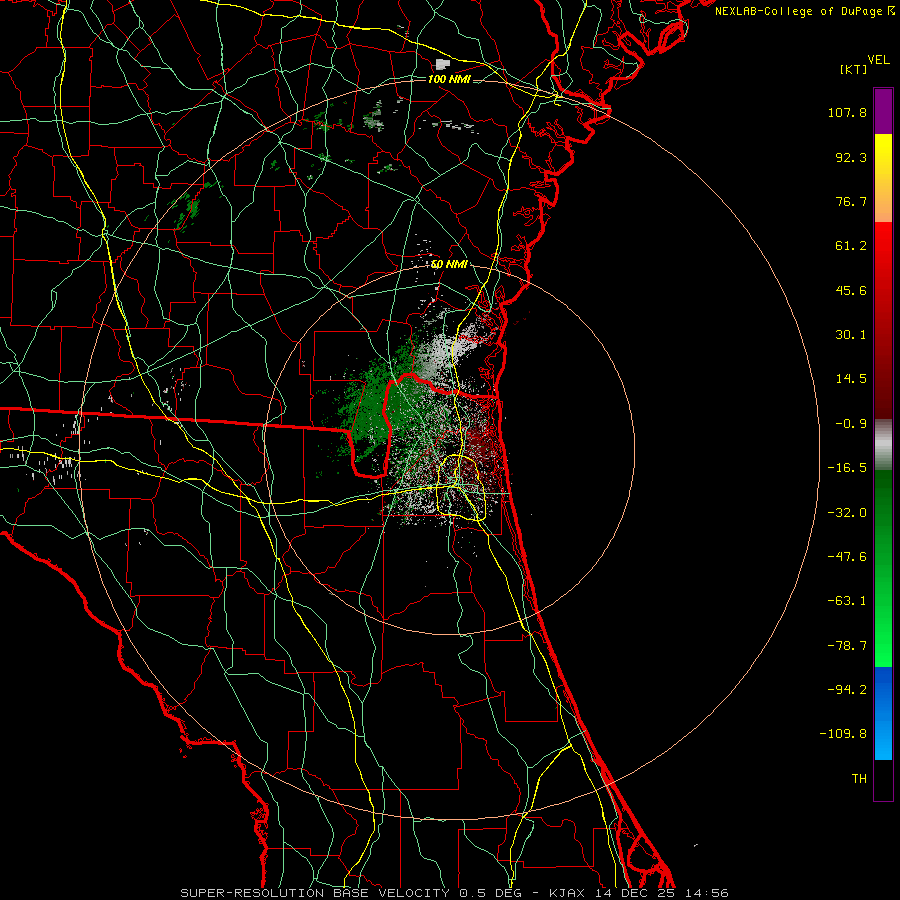900x900 pixels.
Task: Click the VEL legend heading
Action: (878, 60)
